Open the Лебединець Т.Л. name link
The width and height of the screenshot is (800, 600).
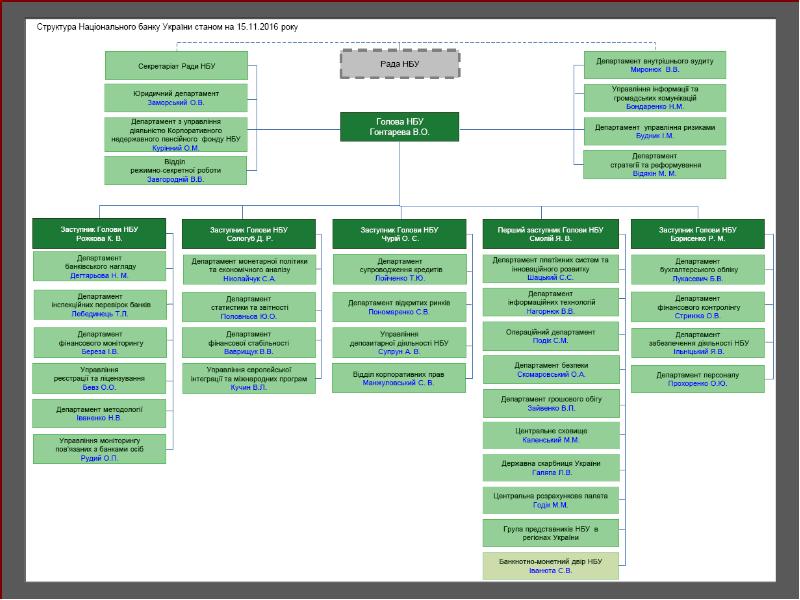point(99,313)
